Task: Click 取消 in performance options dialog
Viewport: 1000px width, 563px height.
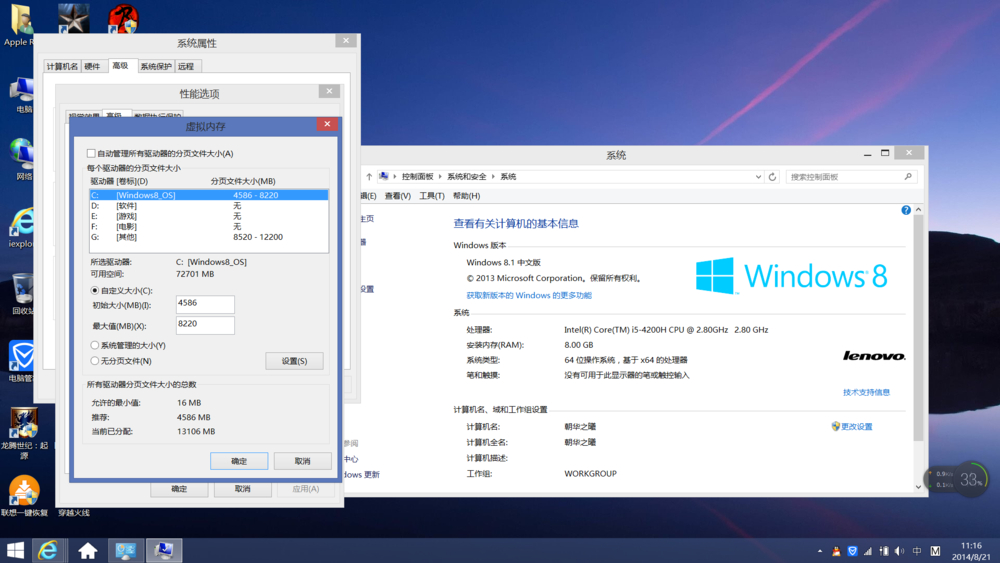Action: coord(242,489)
